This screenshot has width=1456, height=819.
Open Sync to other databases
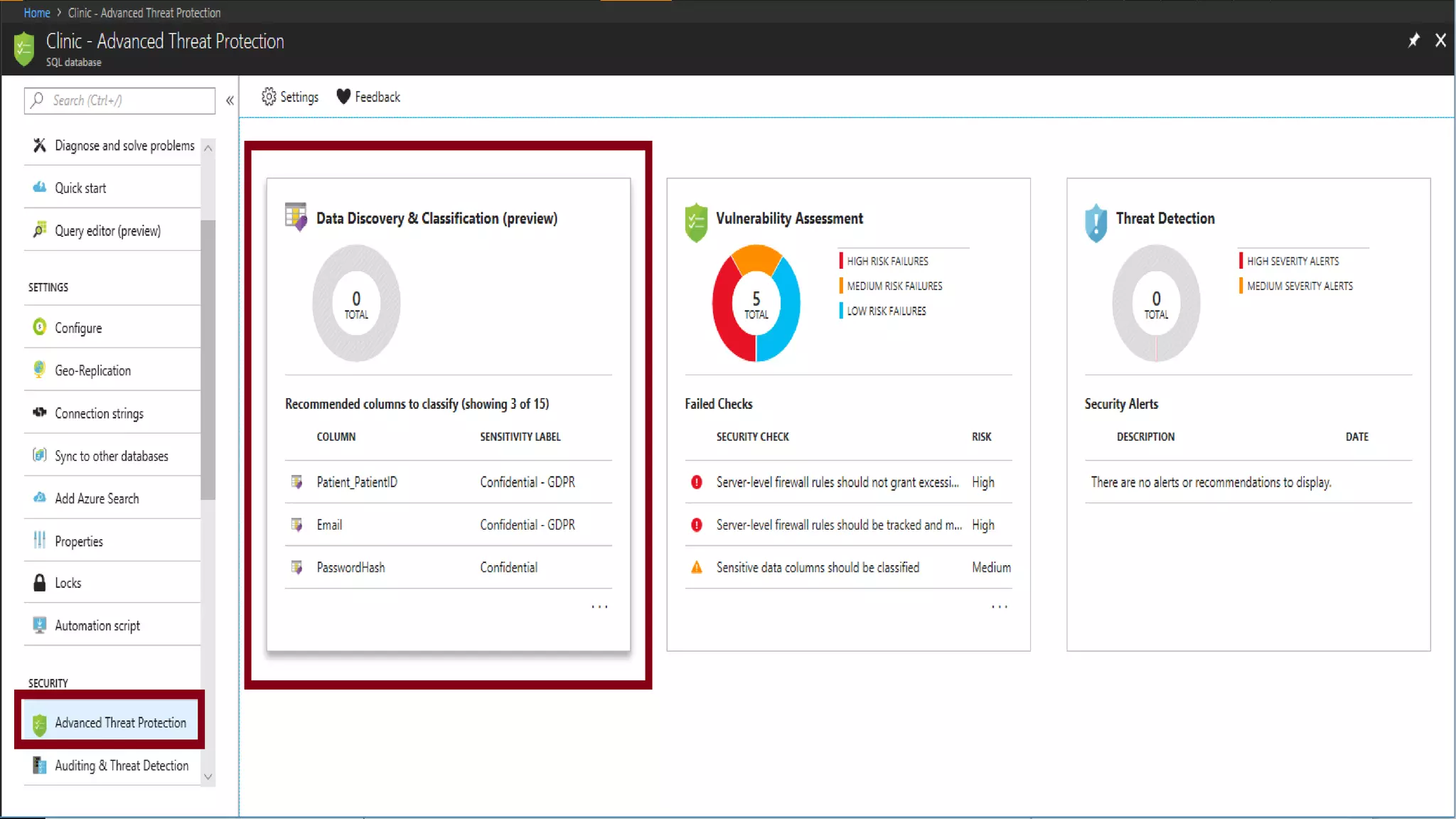tap(112, 456)
